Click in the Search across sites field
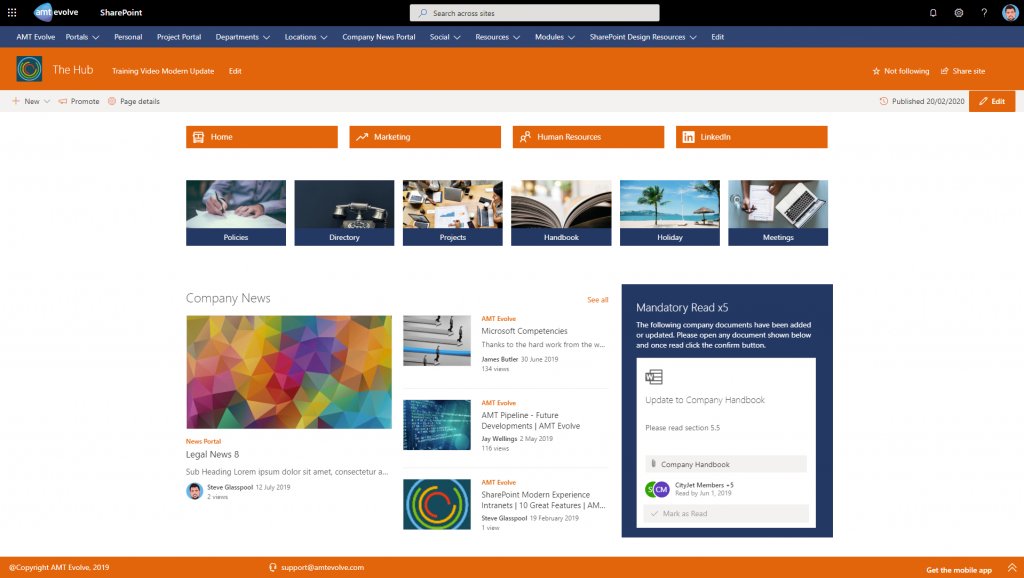Viewport: 1024px width, 578px height. click(534, 13)
